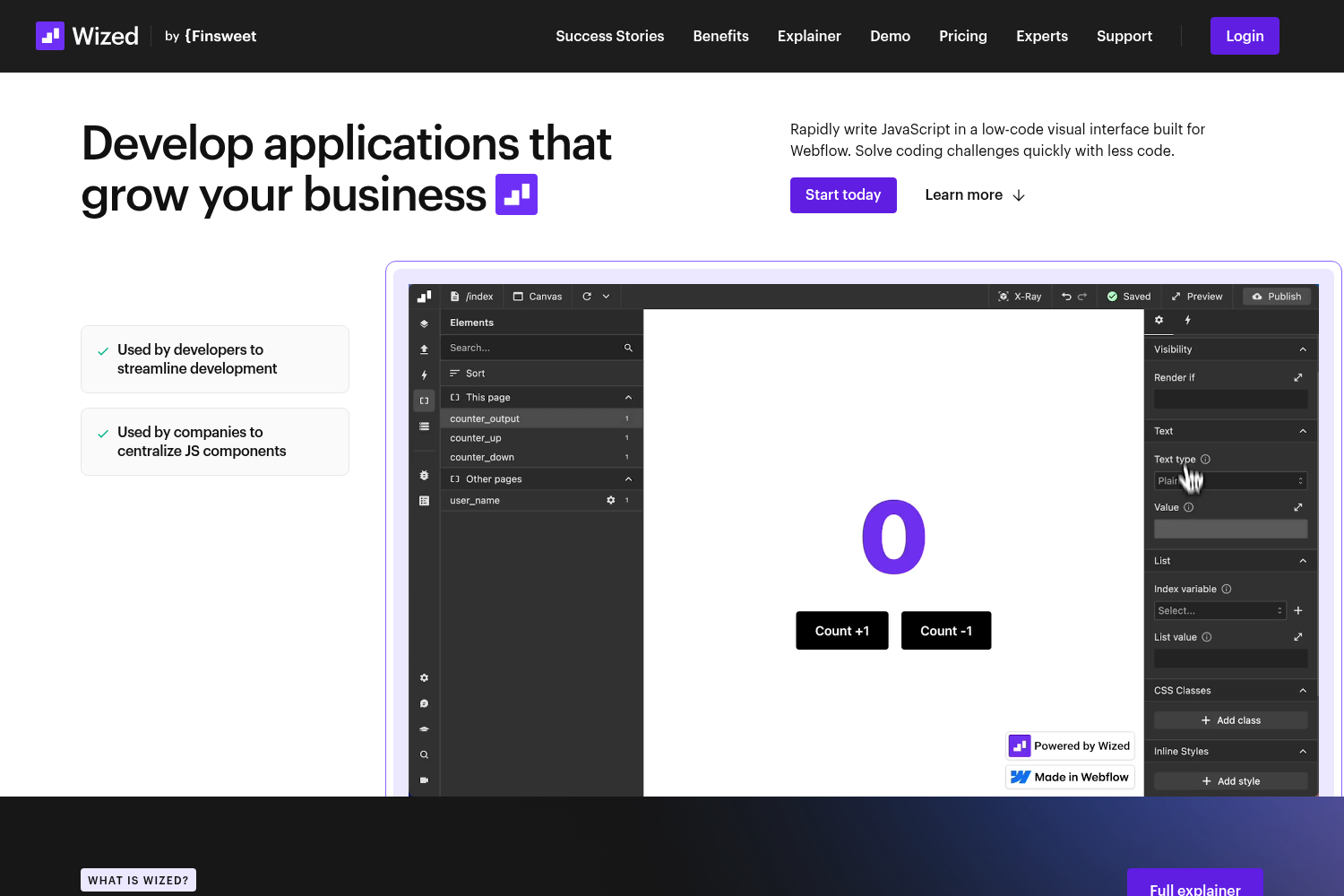Viewport: 1344px width, 896px height.
Task: Click the Elements search field
Action: point(541,348)
